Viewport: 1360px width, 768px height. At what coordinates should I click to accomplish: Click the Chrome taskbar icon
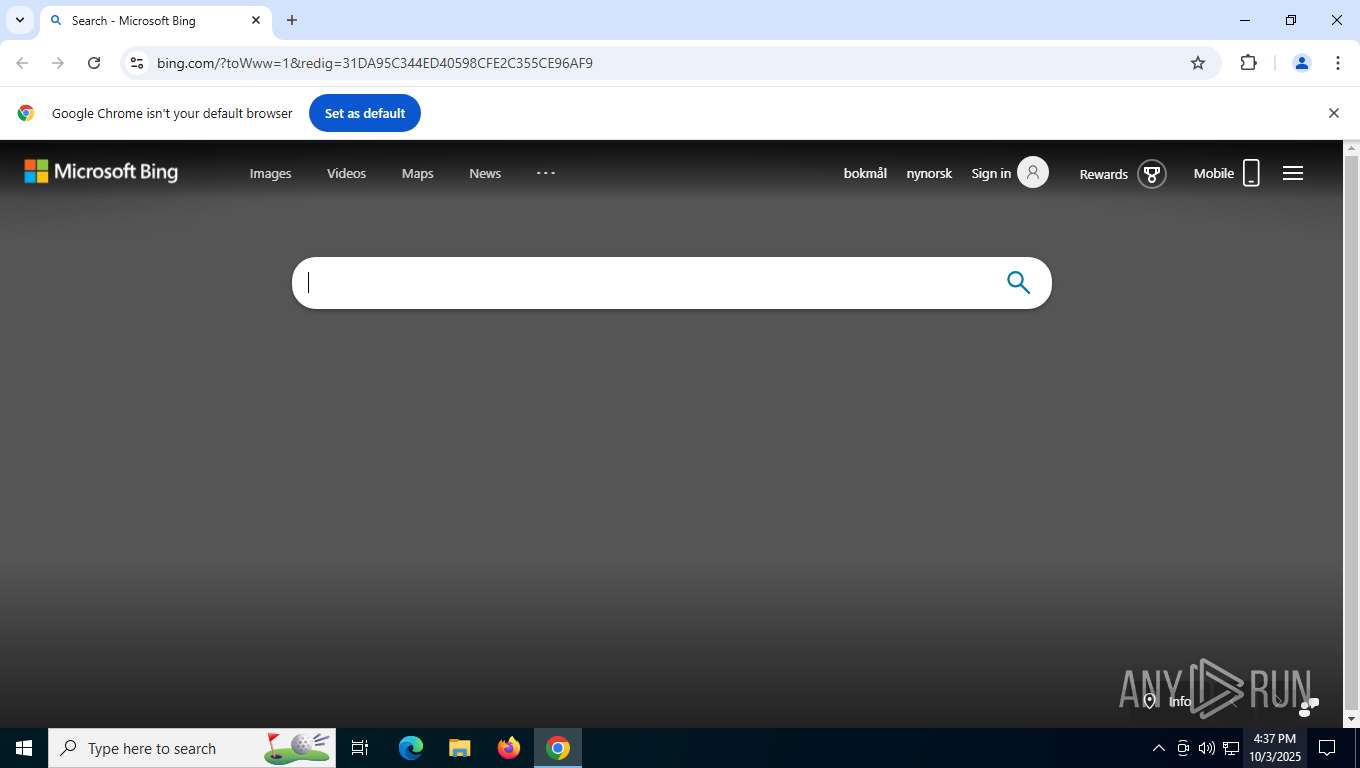(558, 748)
